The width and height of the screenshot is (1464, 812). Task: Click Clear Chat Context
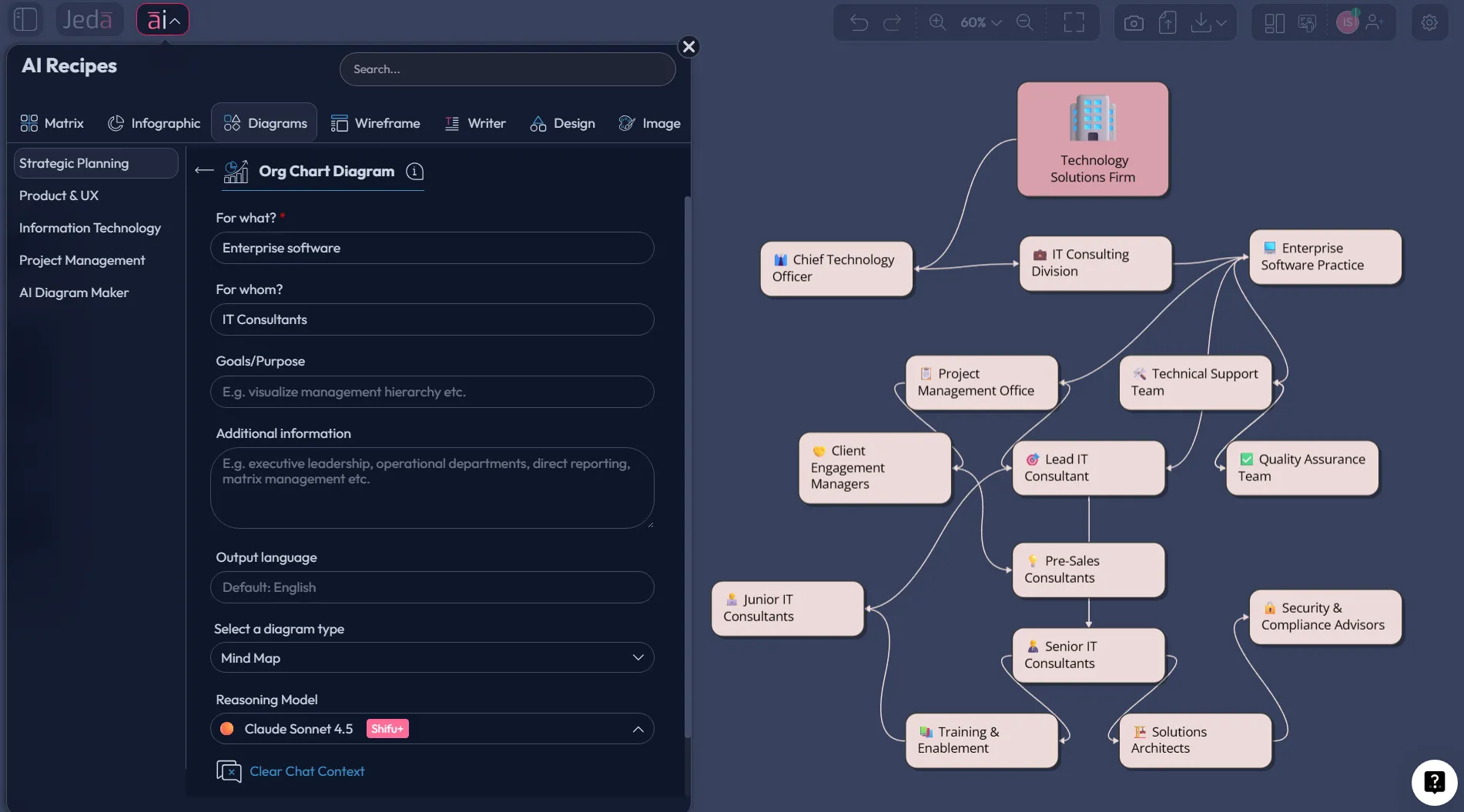pyautogui.click(x=307, y=770)
